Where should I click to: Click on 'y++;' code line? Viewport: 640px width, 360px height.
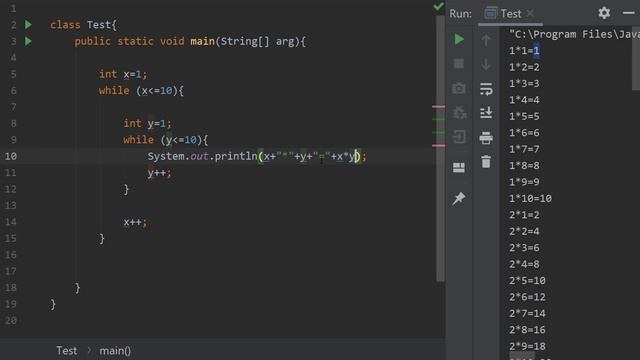(160, 173)
